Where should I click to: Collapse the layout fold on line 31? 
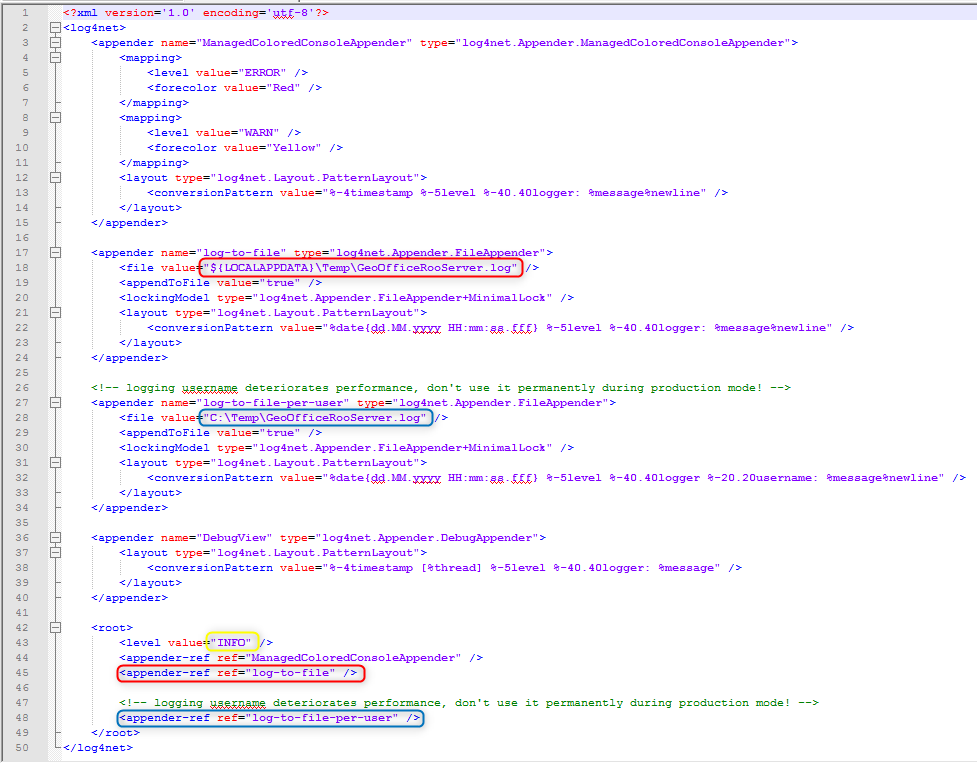58,462
